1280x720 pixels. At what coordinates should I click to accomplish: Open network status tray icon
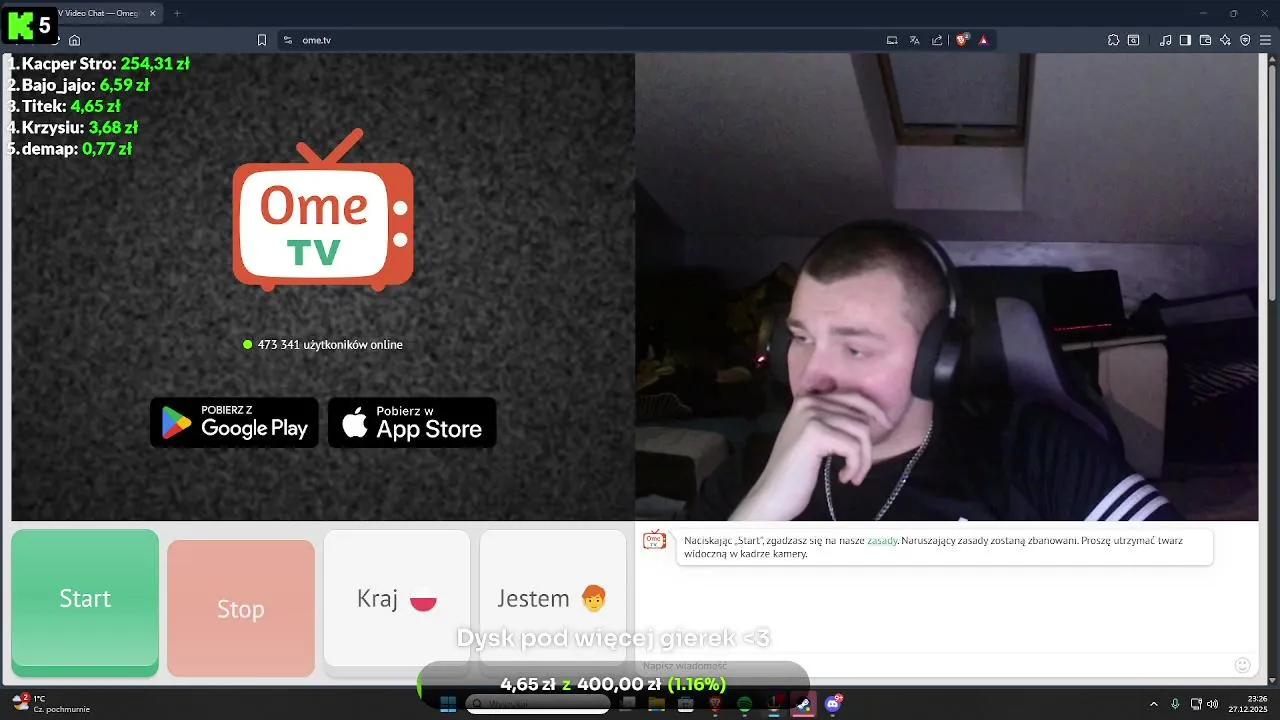click(1196, 704)
